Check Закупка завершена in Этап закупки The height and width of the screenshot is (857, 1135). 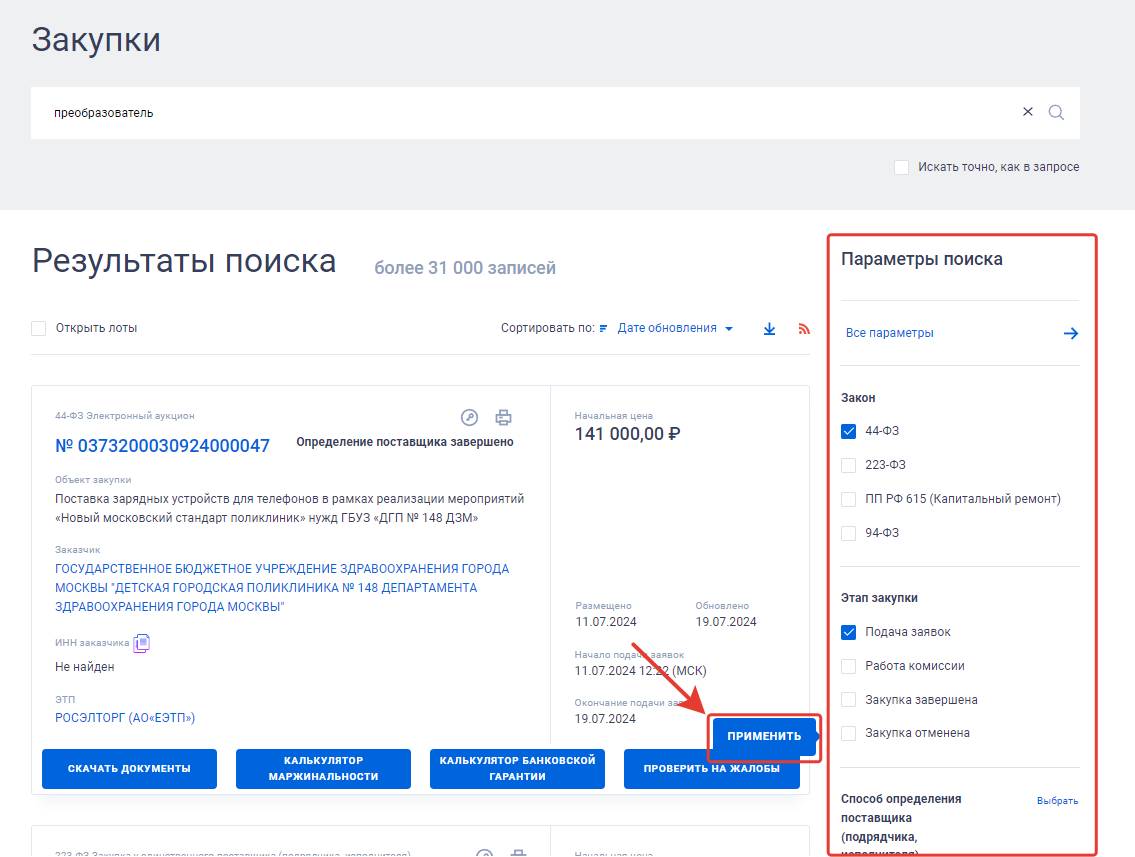pos(850,699)
